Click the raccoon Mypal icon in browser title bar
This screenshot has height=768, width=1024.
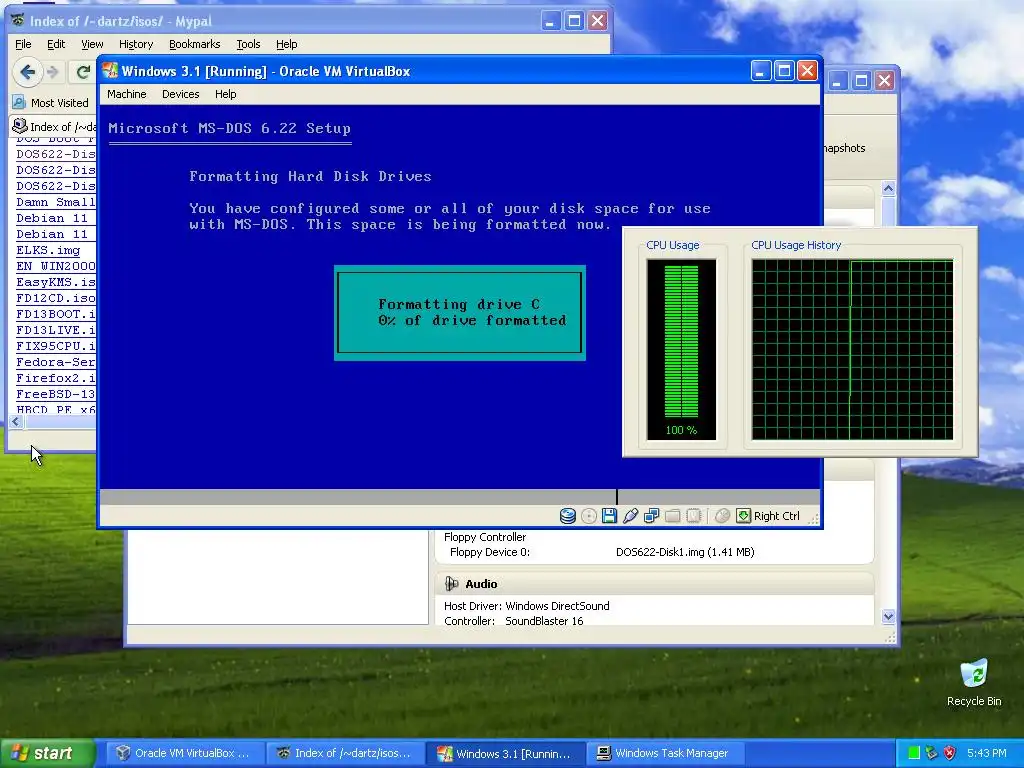(18, 20)
